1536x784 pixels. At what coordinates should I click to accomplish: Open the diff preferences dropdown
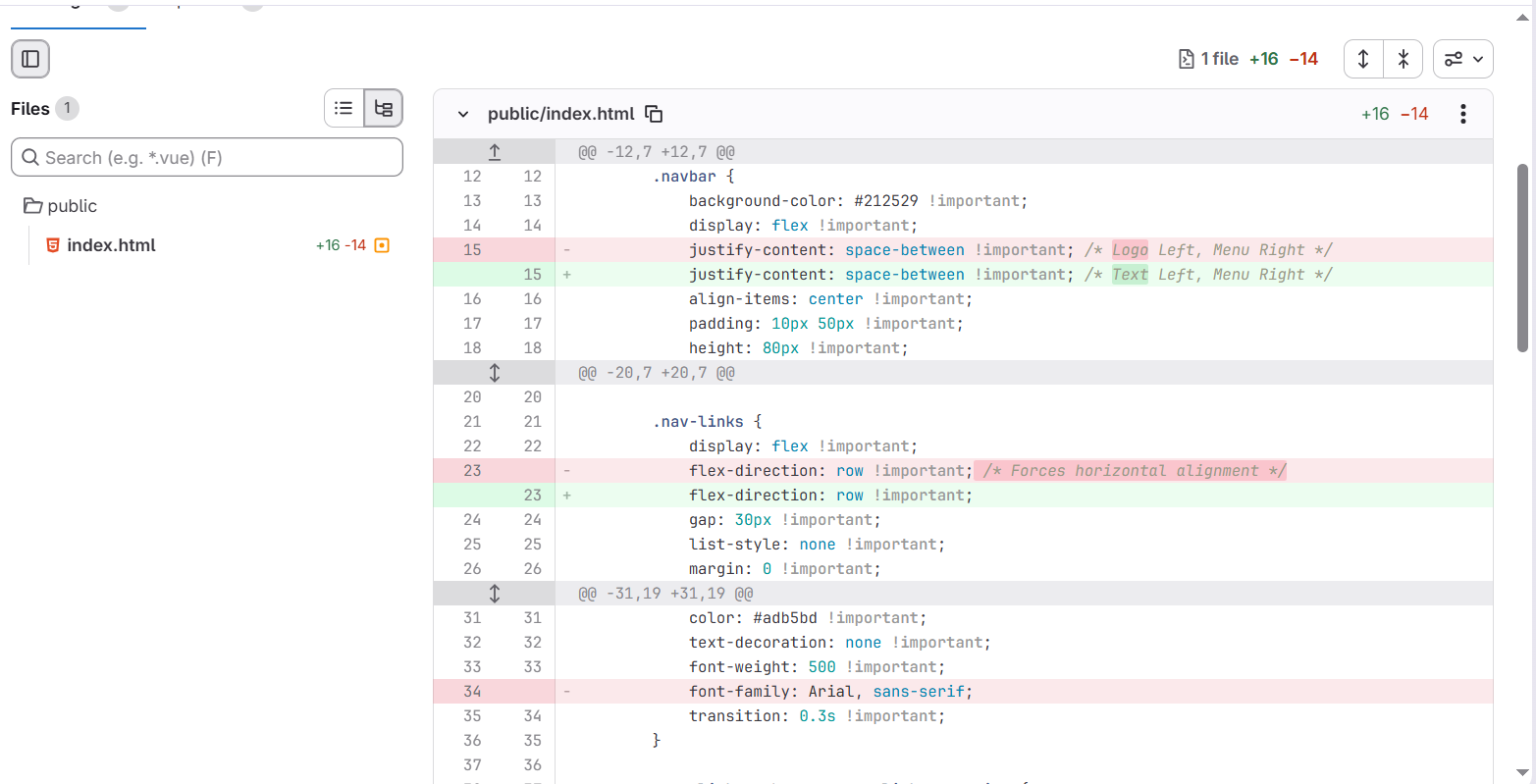coord(1463,59)
